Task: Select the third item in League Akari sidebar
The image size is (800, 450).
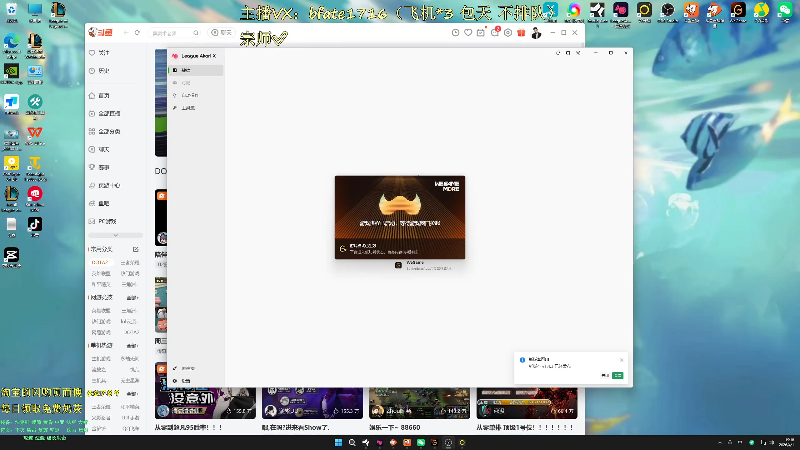Action: pos(196,95)
